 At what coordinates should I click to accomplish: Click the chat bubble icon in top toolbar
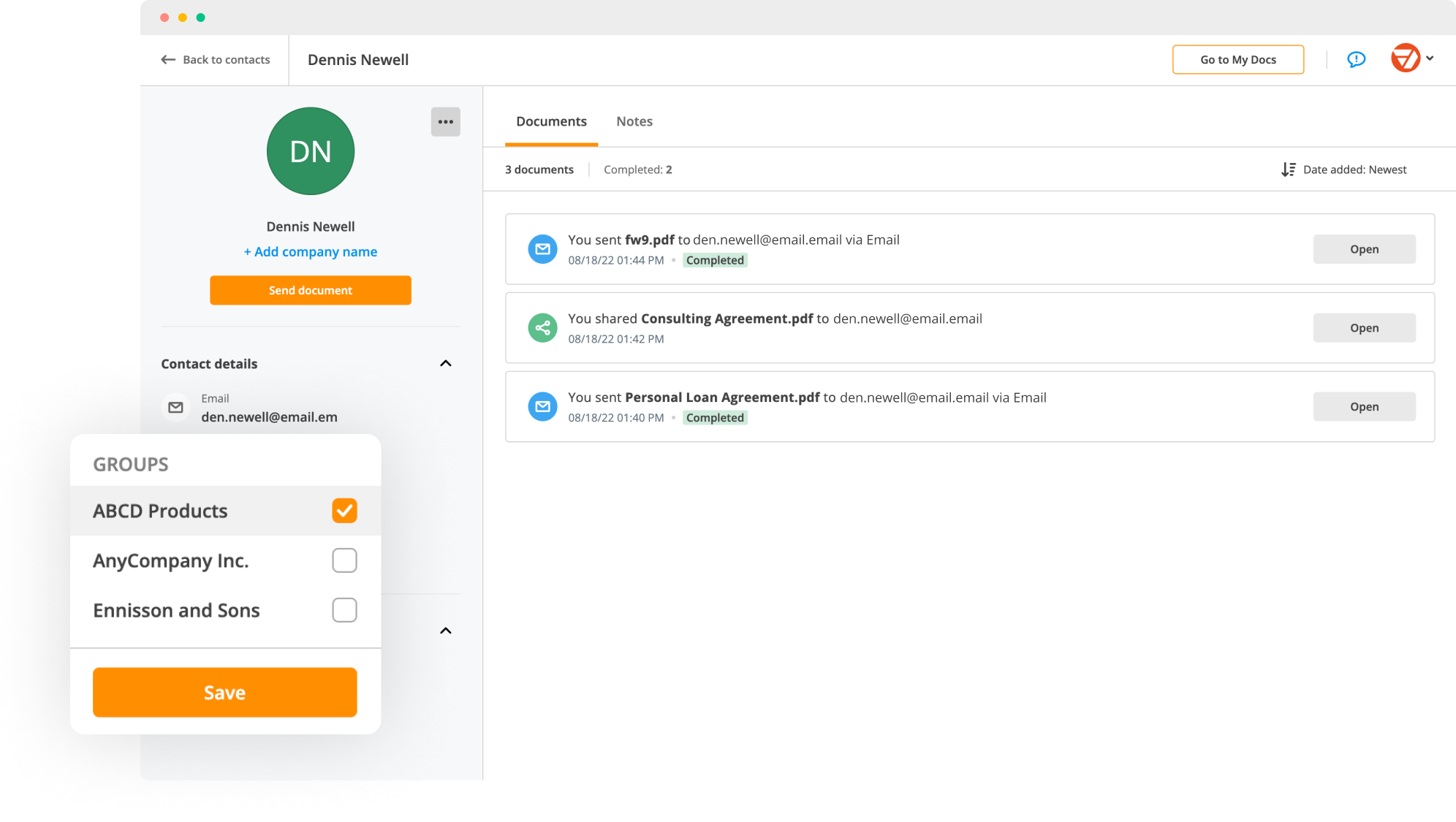(x=1356, y=59)
